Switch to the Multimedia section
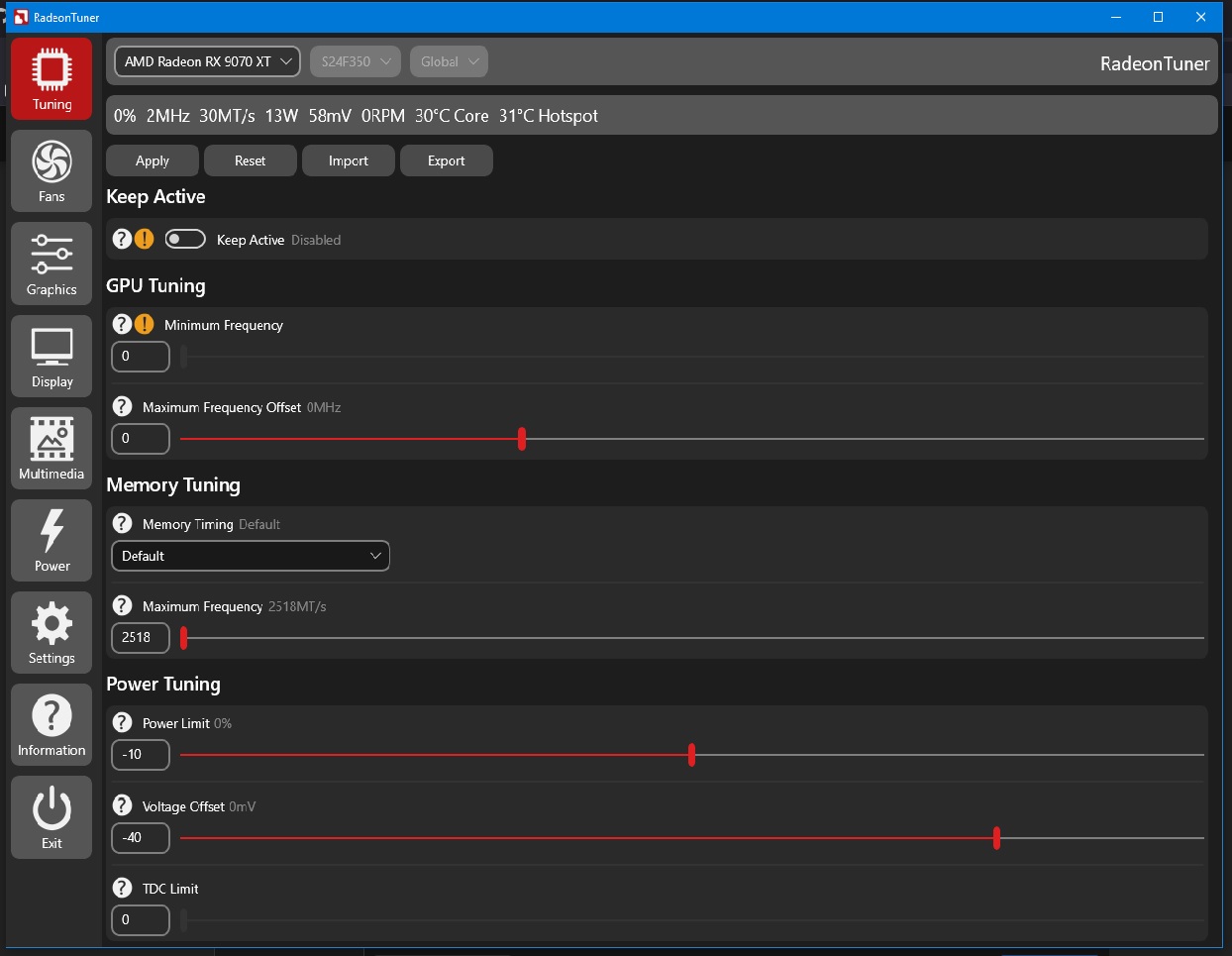The image size is (1232, 956). pos(51,448)
